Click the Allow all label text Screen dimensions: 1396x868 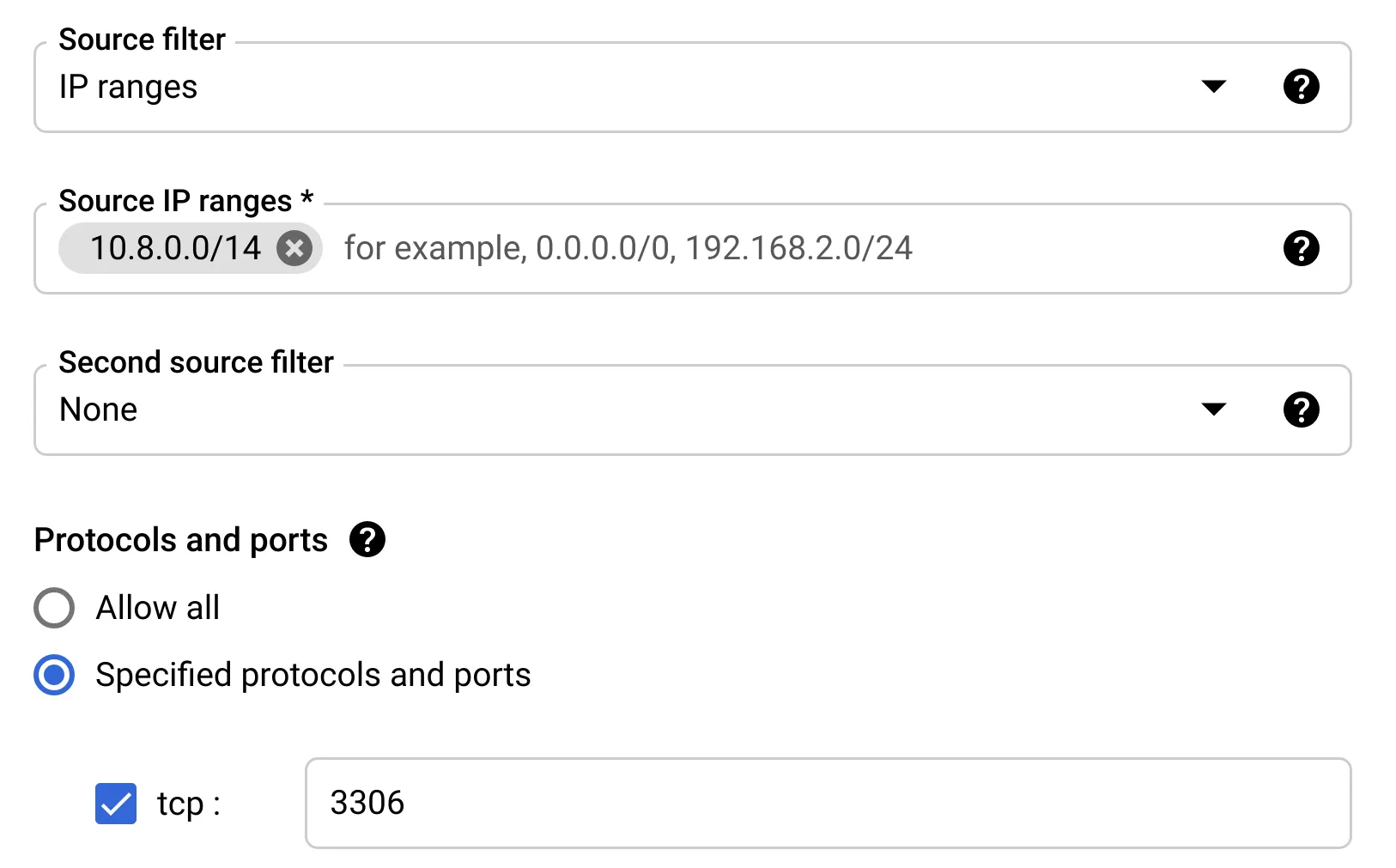(158, 608)
